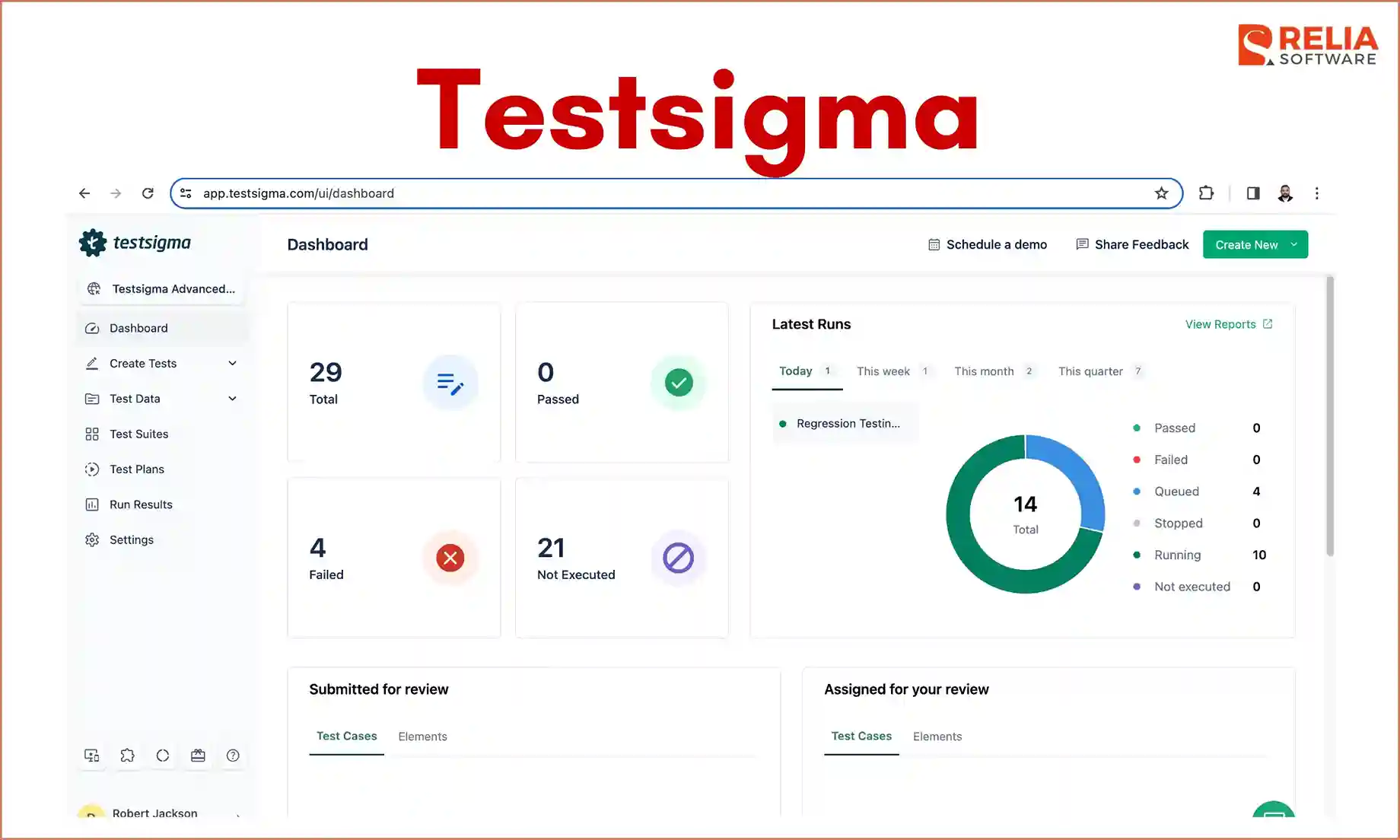This screenshot has width=1400, height=840.
Task: Open Test Plans via its play icon
Action: 92,469
